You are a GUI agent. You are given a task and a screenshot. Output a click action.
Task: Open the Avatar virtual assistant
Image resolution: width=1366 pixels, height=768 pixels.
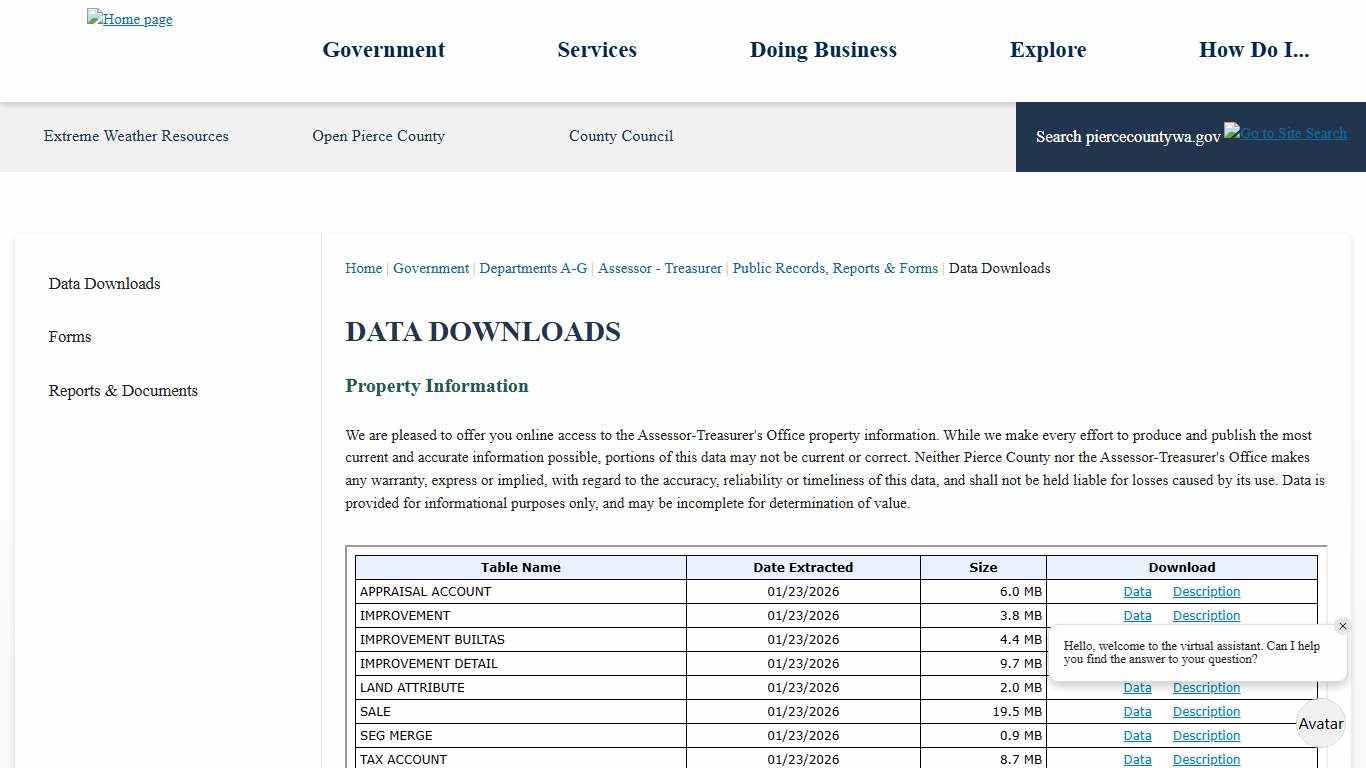1320,723
